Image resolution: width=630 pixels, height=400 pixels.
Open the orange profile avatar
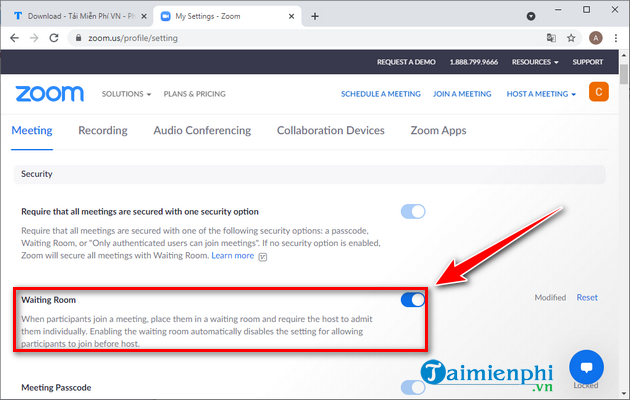[599, 93]
